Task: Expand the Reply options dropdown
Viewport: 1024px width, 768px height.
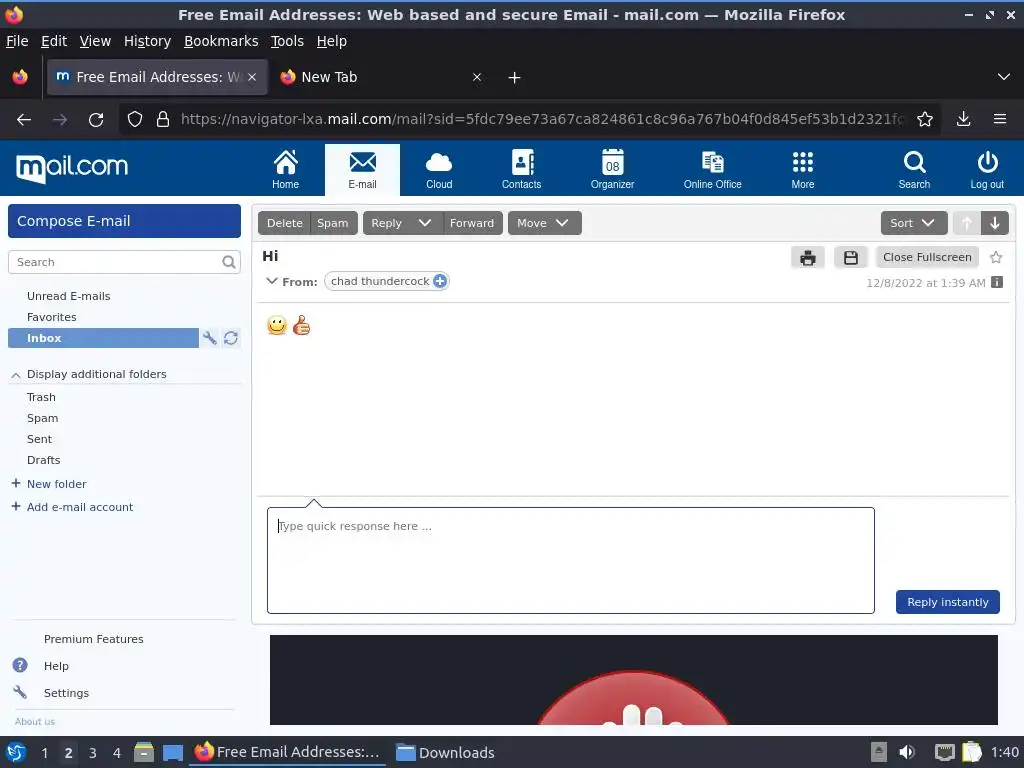Action: (x=424, y=223)
